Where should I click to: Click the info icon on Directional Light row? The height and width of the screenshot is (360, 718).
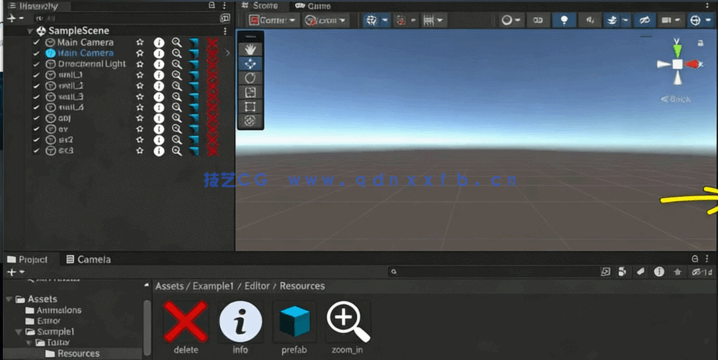(158, 64)
